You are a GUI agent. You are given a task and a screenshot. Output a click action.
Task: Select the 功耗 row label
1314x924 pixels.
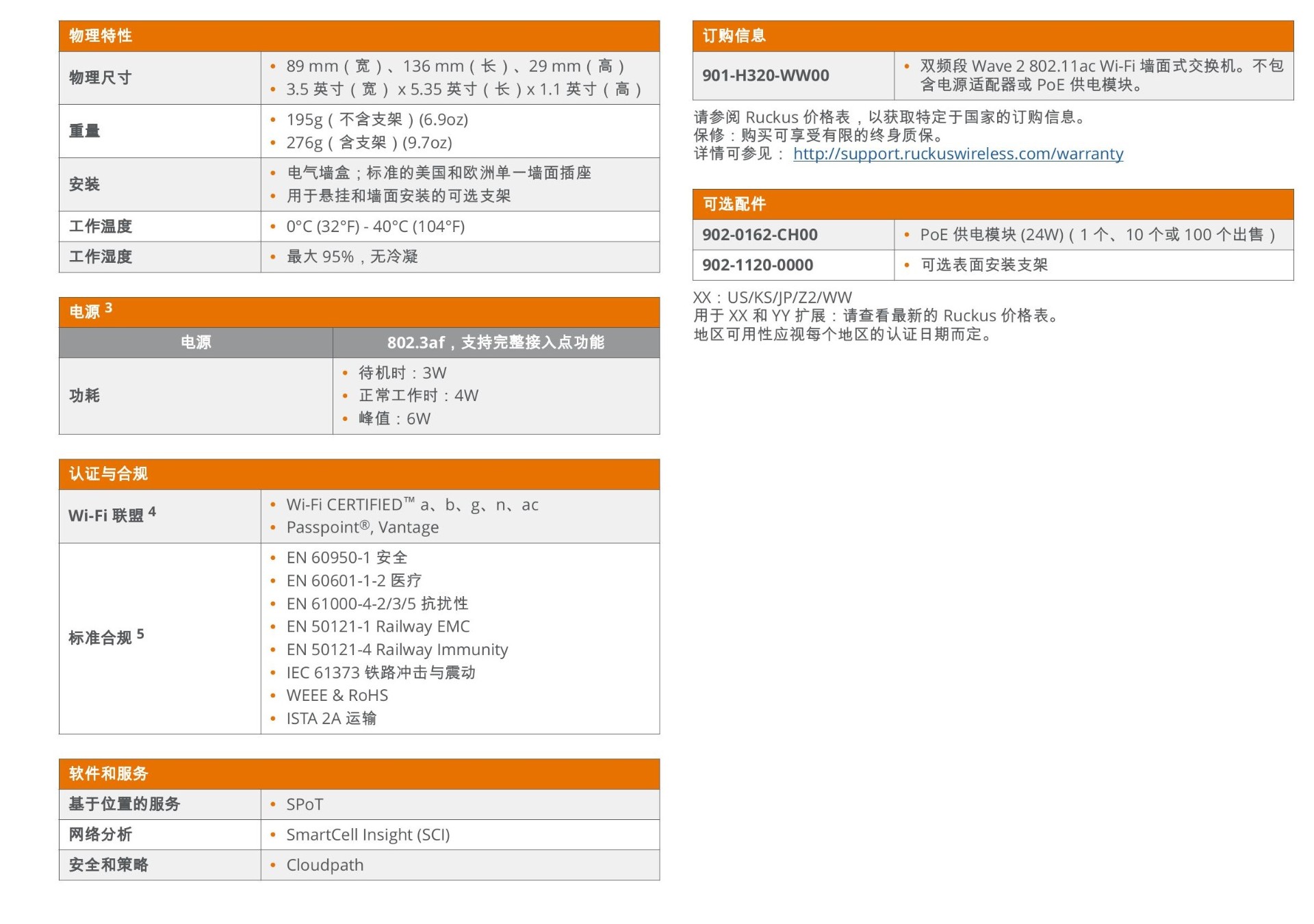(85, 396)
